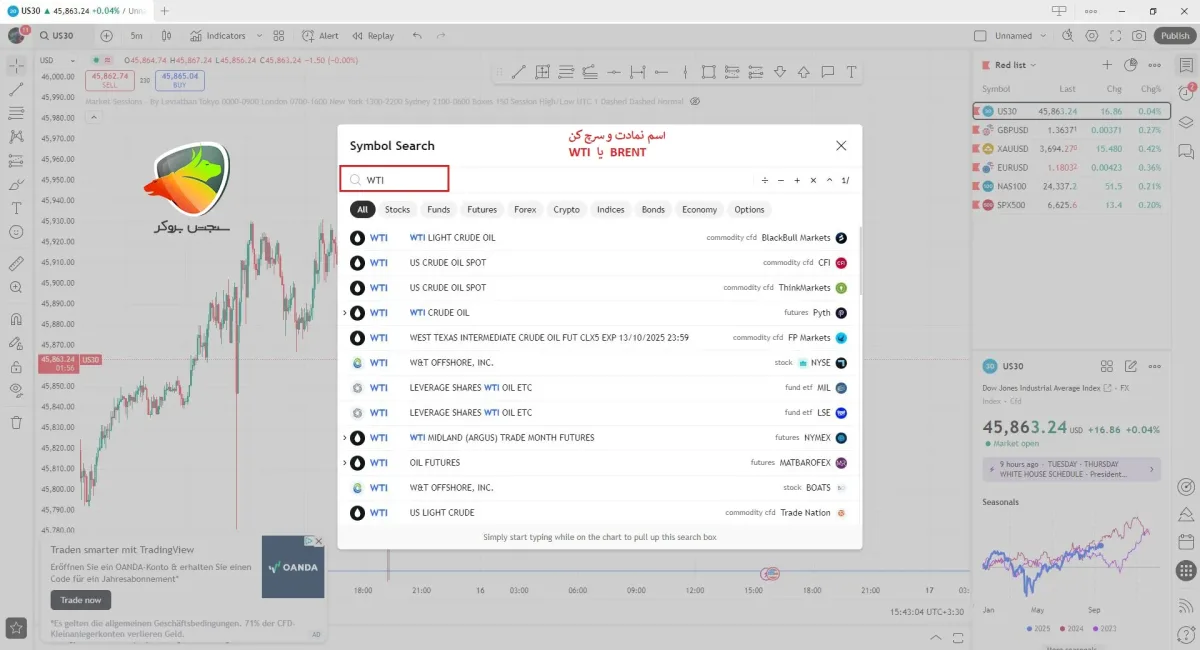The width and height of the screenshot is (1200, 650).
Task: Open the 5m timeframe selector
Action: click(x=136, y=36)
